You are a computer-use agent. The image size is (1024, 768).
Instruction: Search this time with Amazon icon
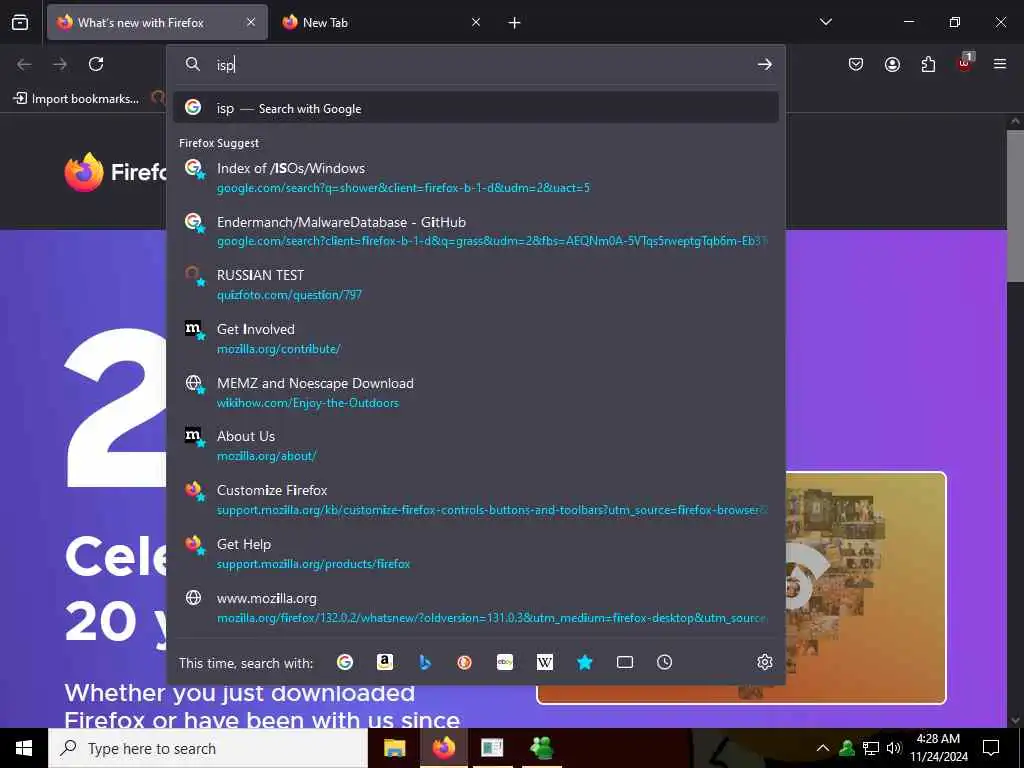pyautogui.click(x=385, y=662)
